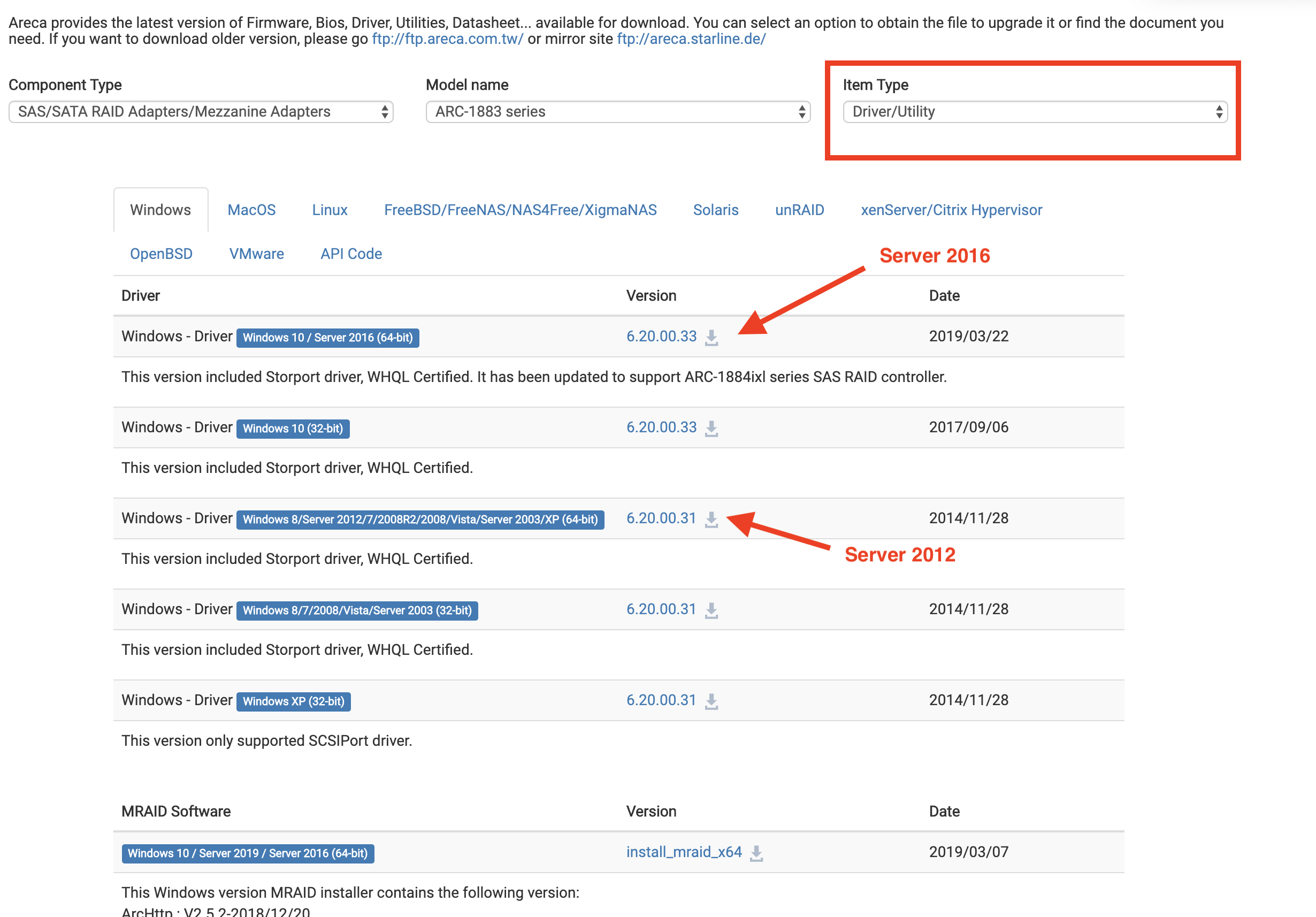1316x917 pixels.
Task: Click the date 2019/03/07 in MRAID row
Action: tap(969, 852)
